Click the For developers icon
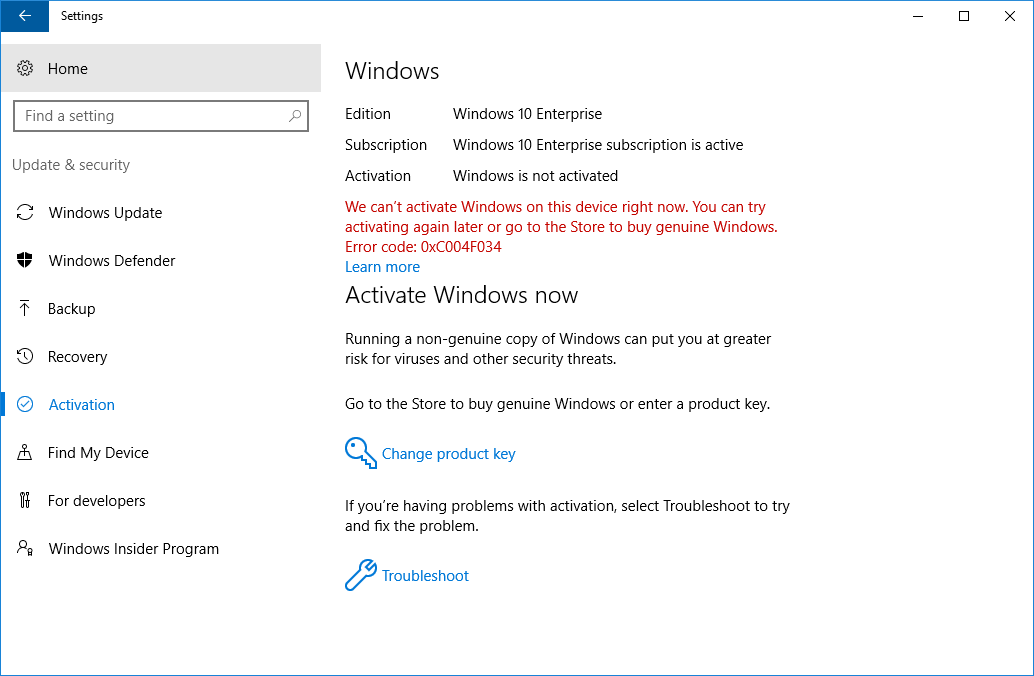1034x676 pixels. click(x=28, y=500)
